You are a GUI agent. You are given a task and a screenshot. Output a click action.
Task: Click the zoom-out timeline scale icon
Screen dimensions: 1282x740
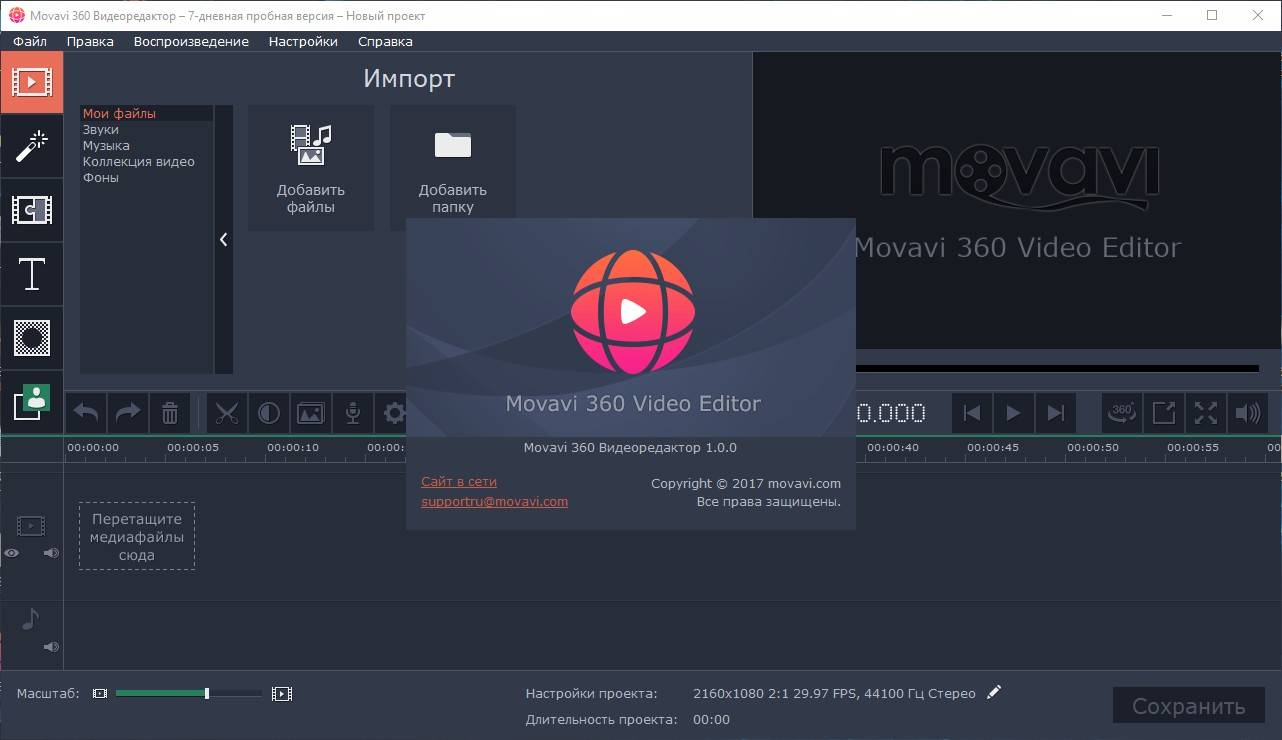(100, 693)
